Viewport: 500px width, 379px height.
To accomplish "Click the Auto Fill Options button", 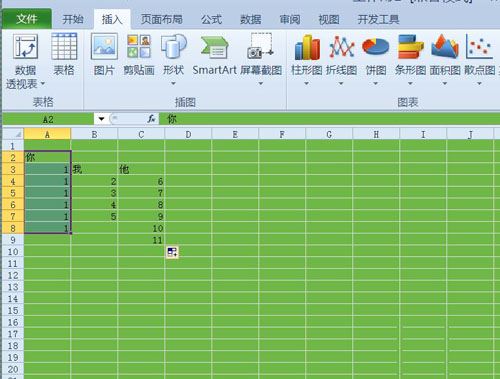I will point(172,252).
